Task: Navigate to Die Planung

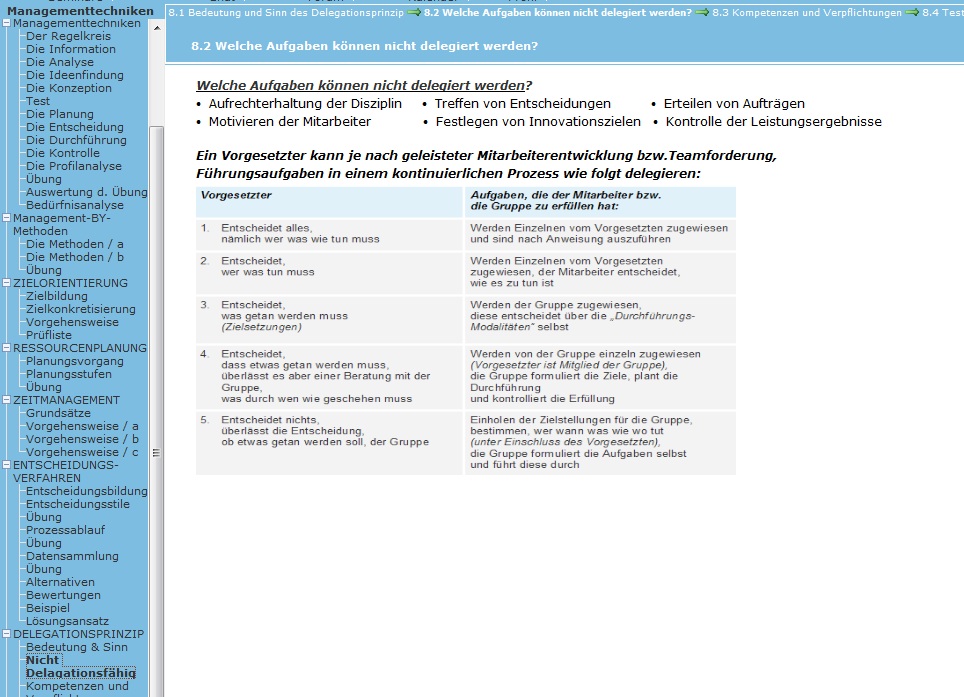Action: pos(60,114)
